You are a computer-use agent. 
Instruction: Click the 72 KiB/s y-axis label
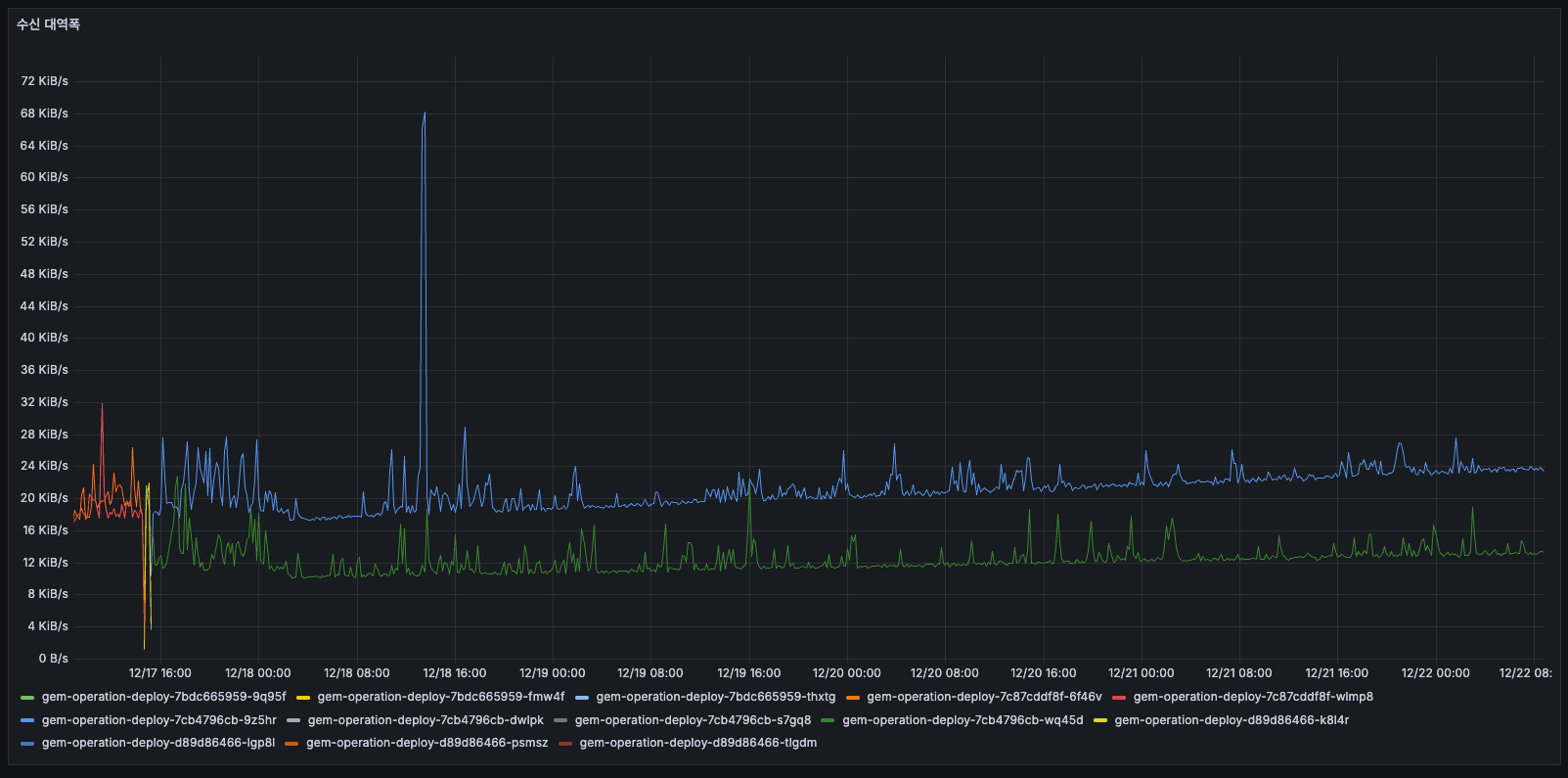pyautogui.click(x=44, y=81)
